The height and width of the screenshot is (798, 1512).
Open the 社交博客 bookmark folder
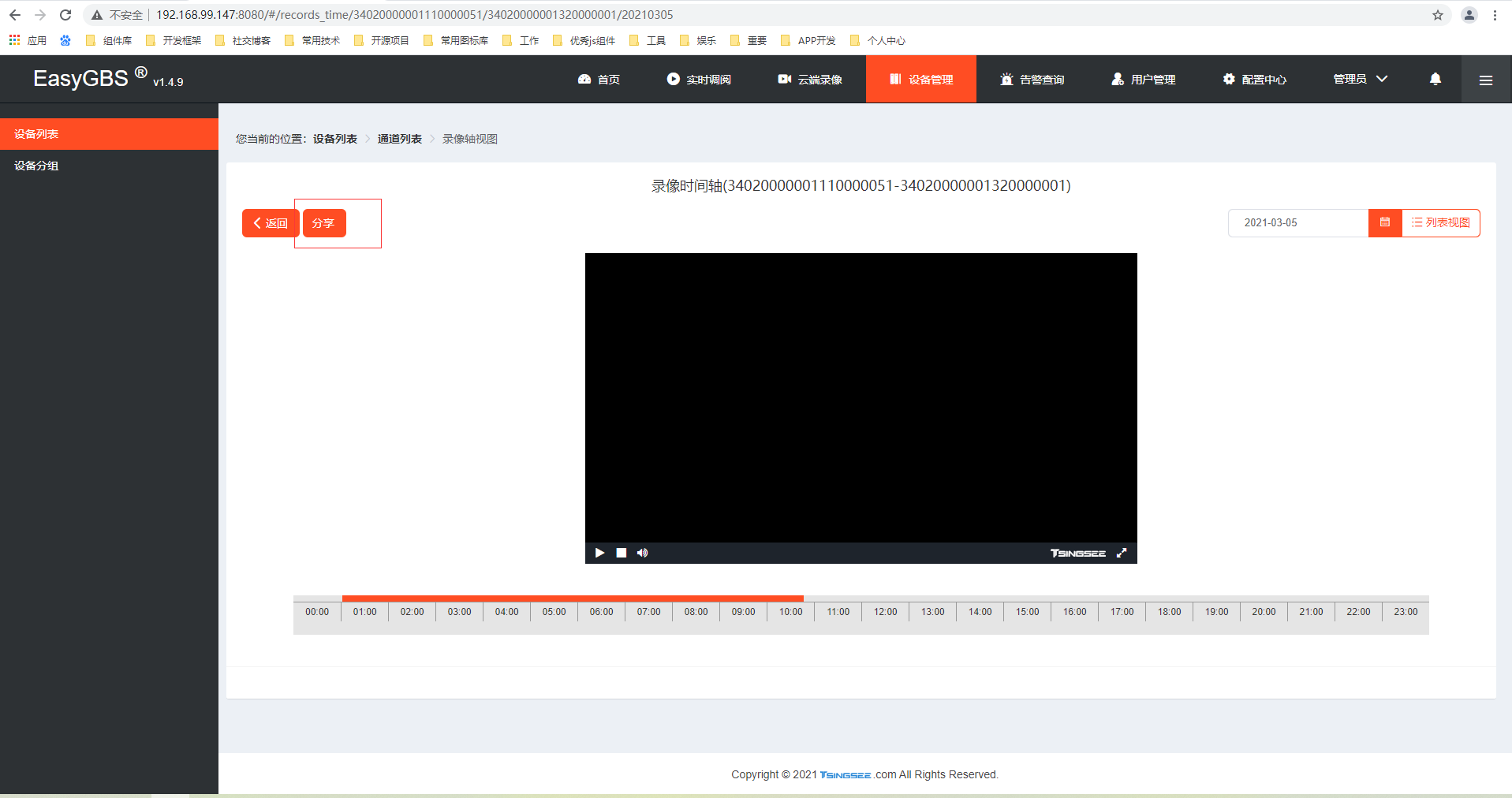(x=243, y=40)
